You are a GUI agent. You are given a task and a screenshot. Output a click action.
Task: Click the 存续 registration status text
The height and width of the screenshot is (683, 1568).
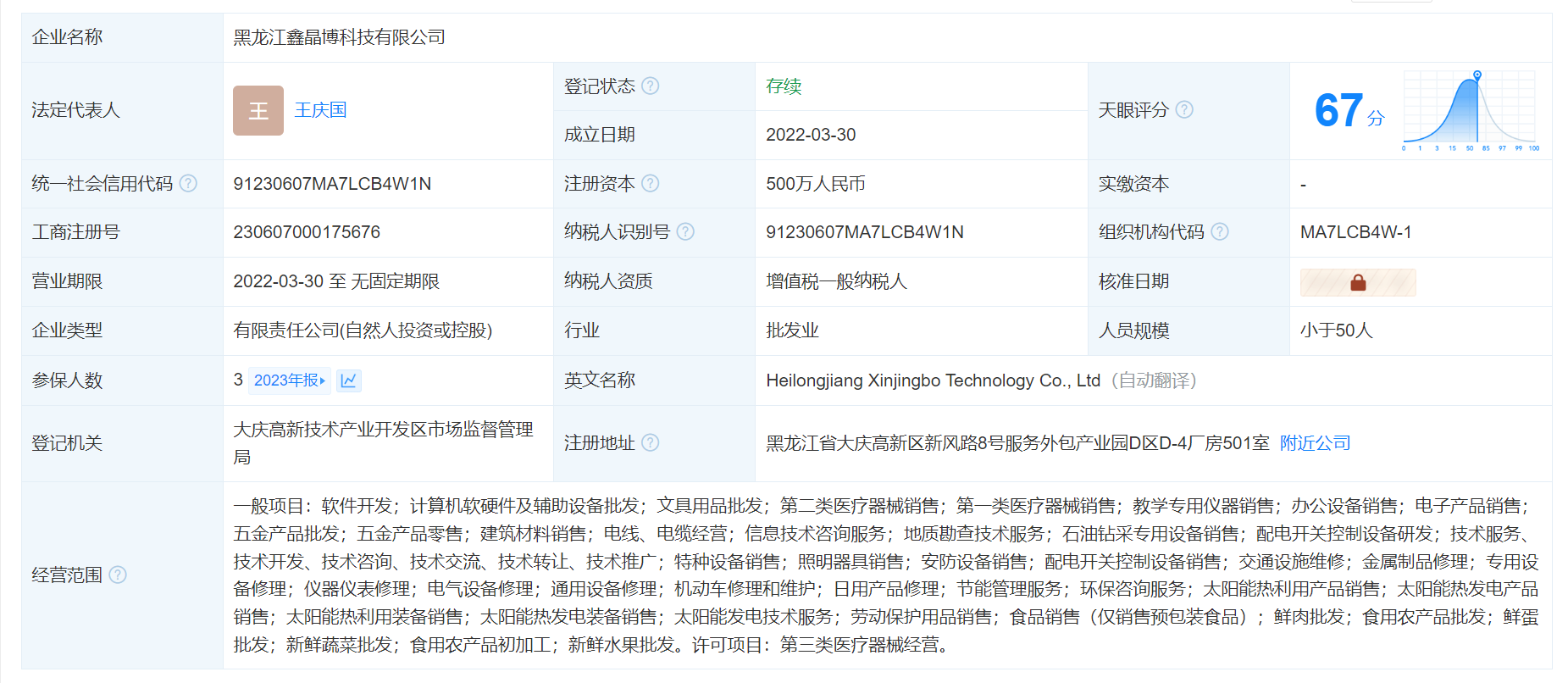click(x=783, y=86)
